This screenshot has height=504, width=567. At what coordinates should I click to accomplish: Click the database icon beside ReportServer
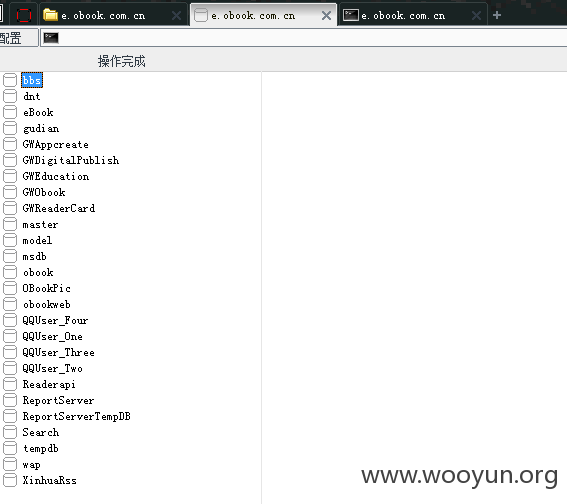(x=10, y=400)
